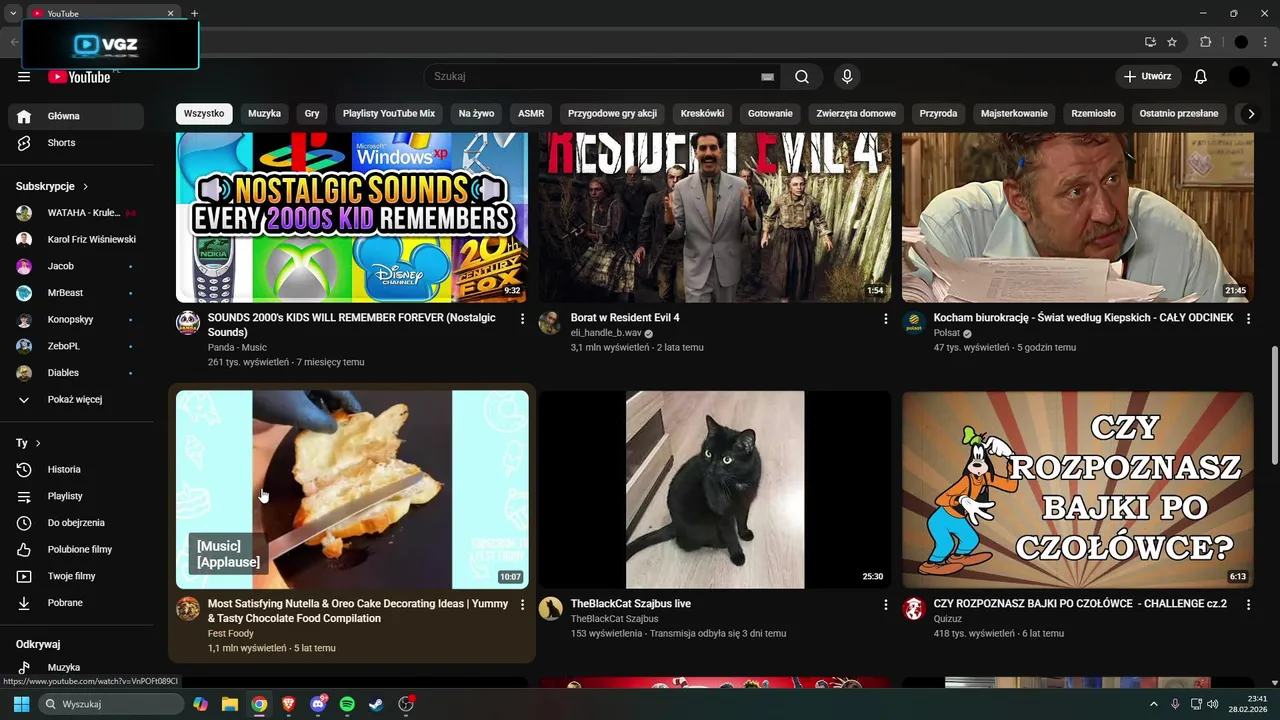Open ZeboPL subscription channel
1280x720 pixels.
tap(76, 346)
